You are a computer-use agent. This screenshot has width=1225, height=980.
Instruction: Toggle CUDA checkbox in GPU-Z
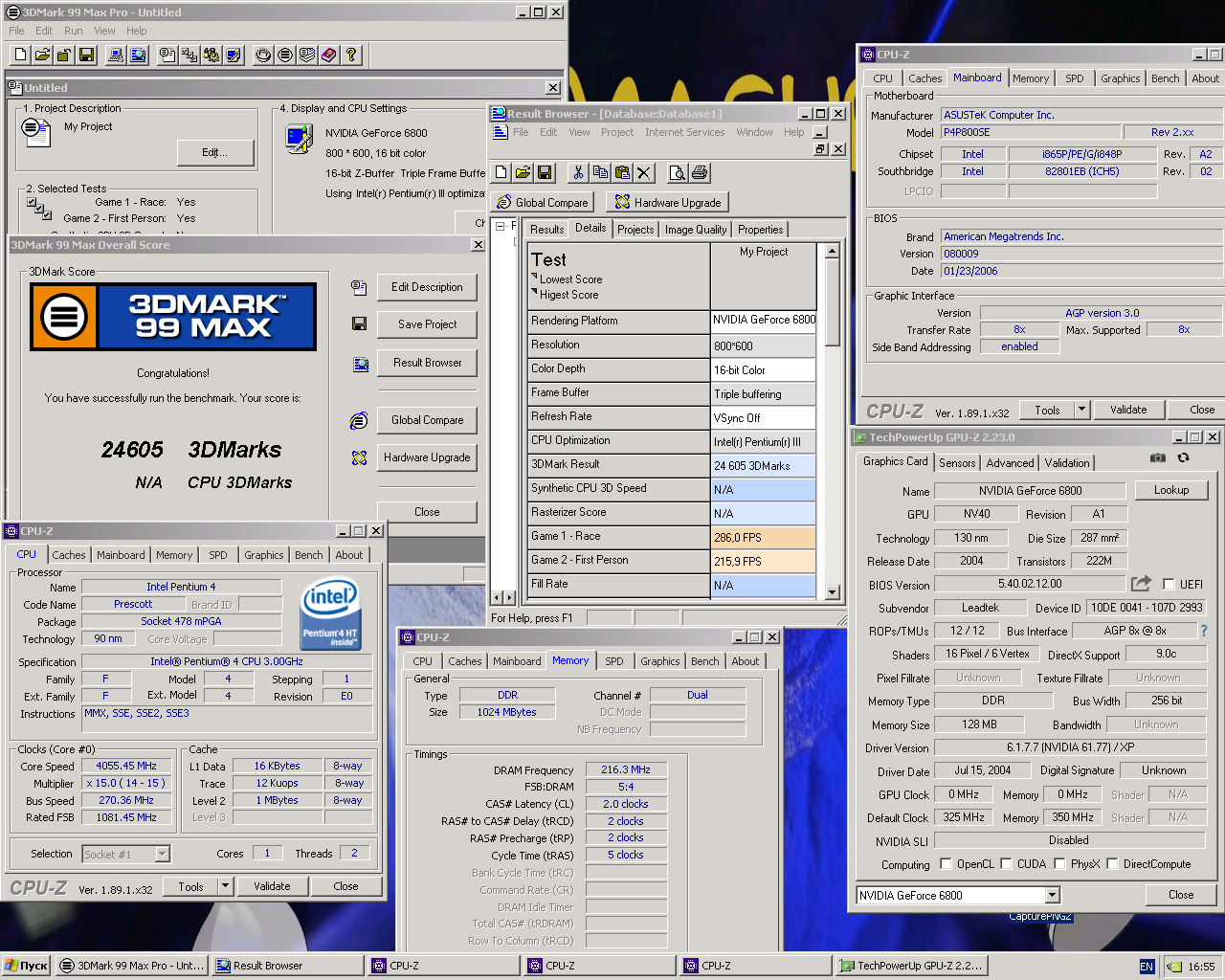[x=1007, y=863]
